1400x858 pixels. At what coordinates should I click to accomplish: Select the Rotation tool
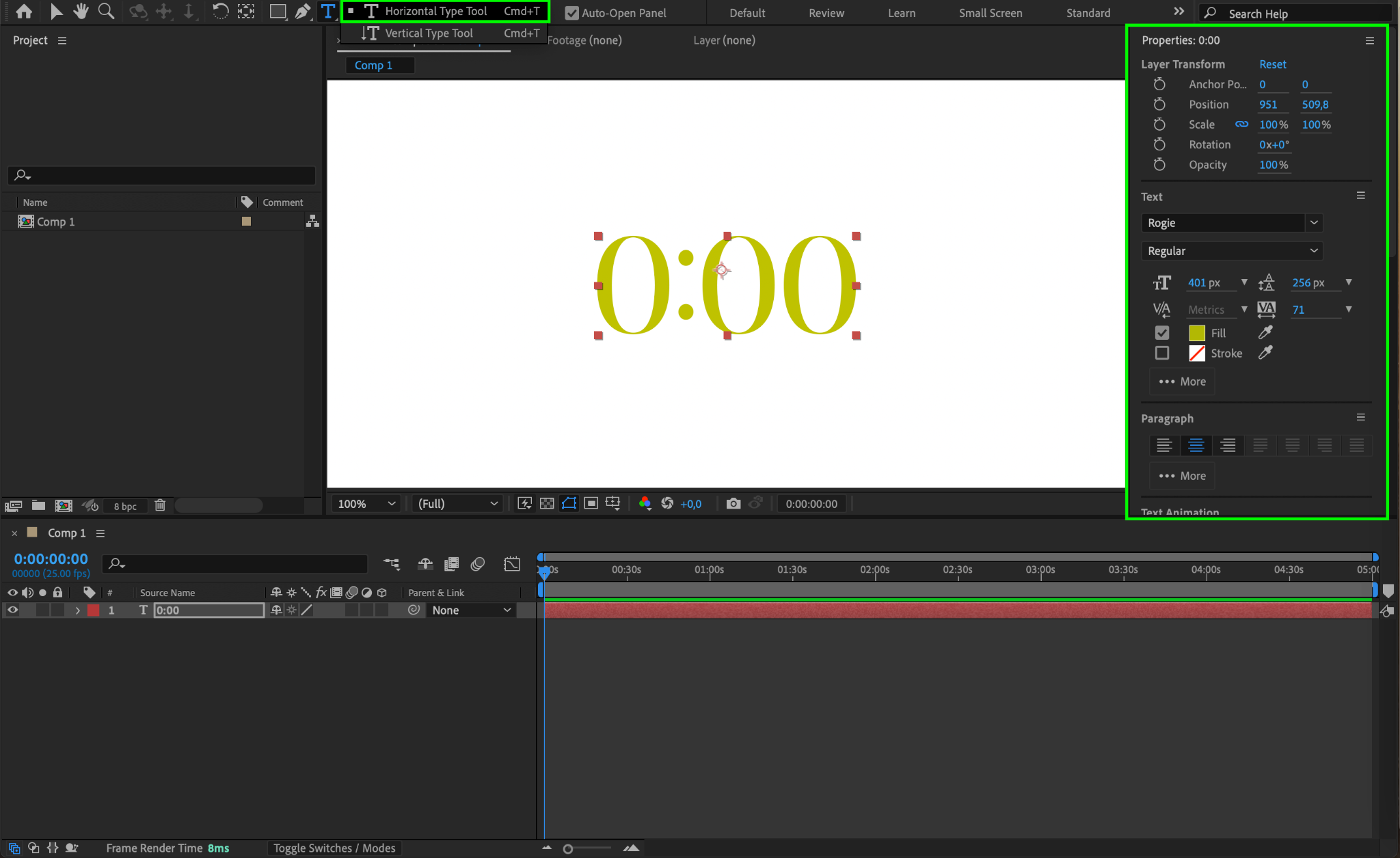click(x=220, y=12)
